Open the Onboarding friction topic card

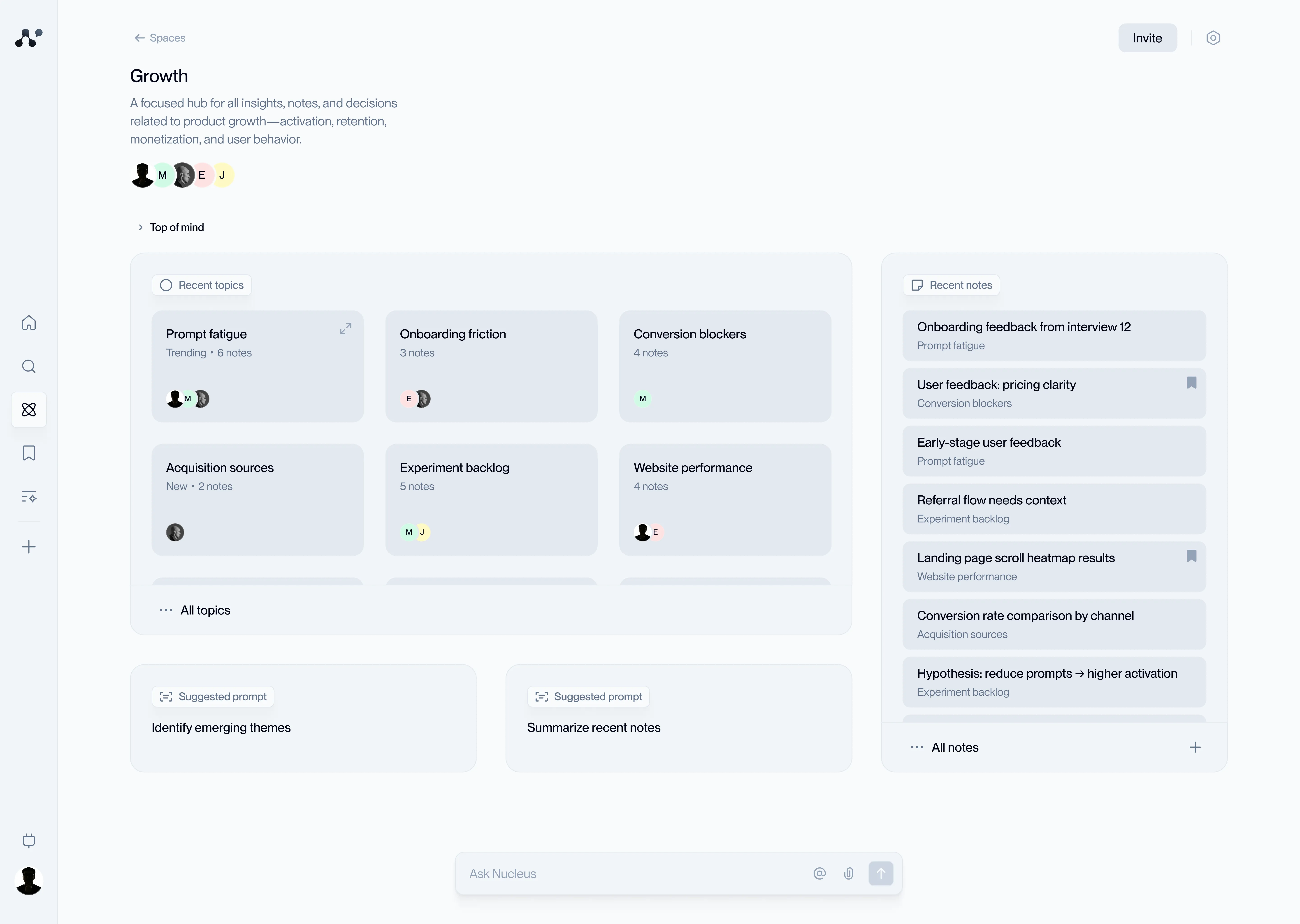(491, 366)
